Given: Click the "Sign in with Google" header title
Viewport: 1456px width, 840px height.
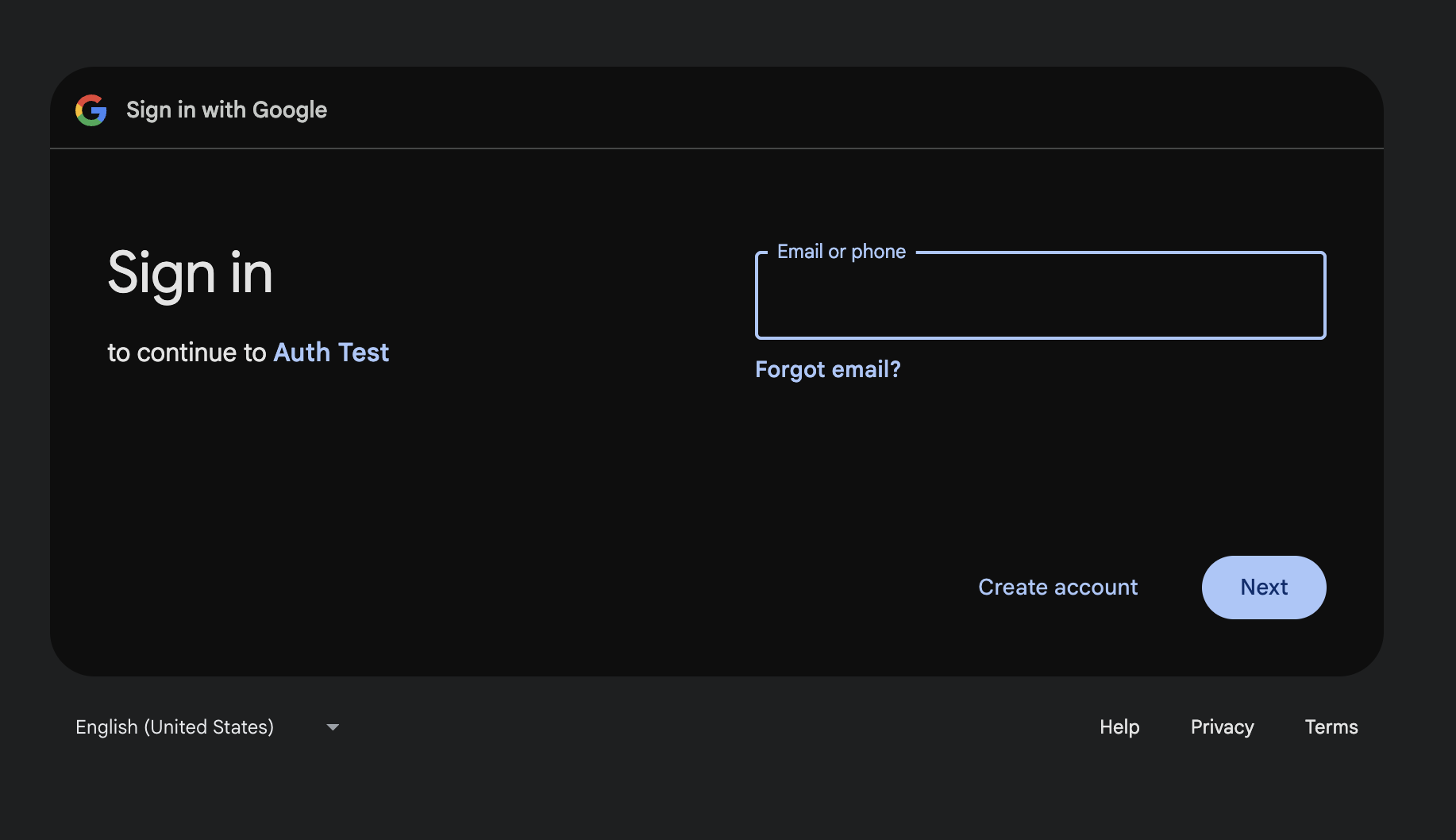Looking at the screenshot, I should (x=226, y=110).
